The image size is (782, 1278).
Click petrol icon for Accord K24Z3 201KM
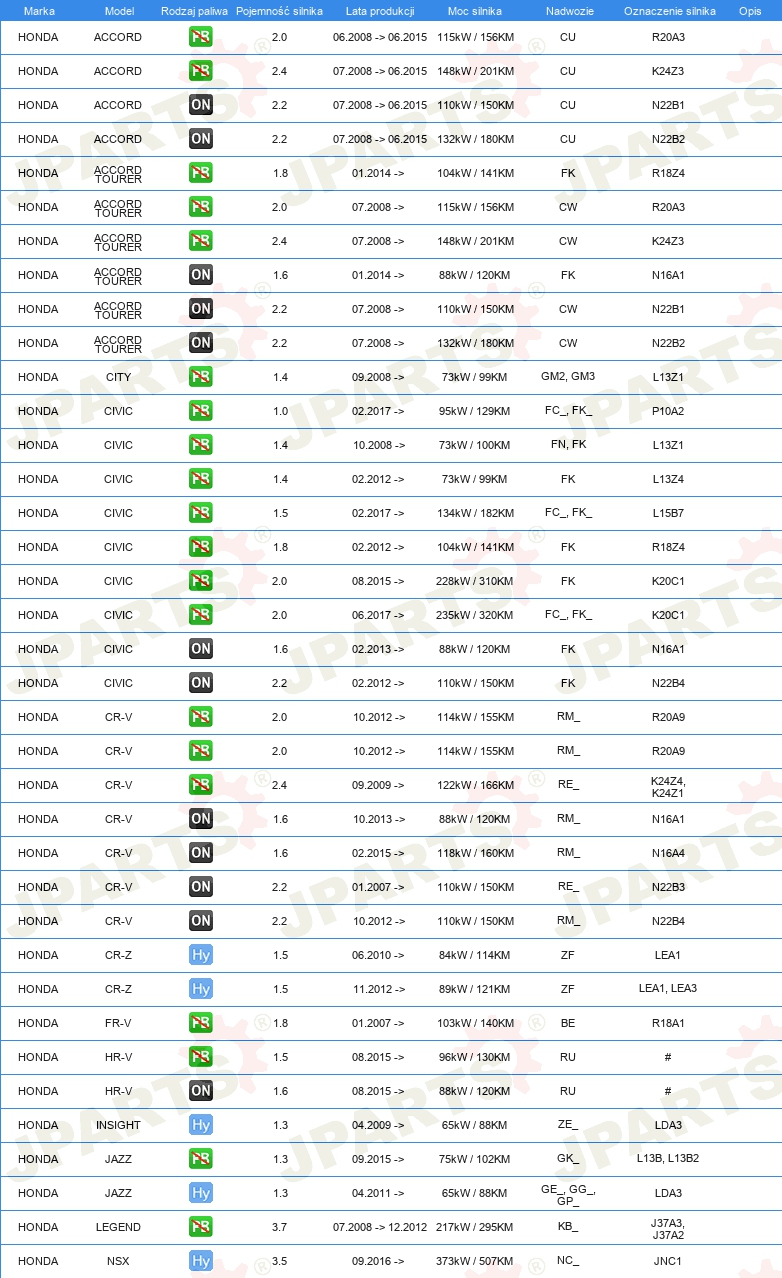coord(201,71)
